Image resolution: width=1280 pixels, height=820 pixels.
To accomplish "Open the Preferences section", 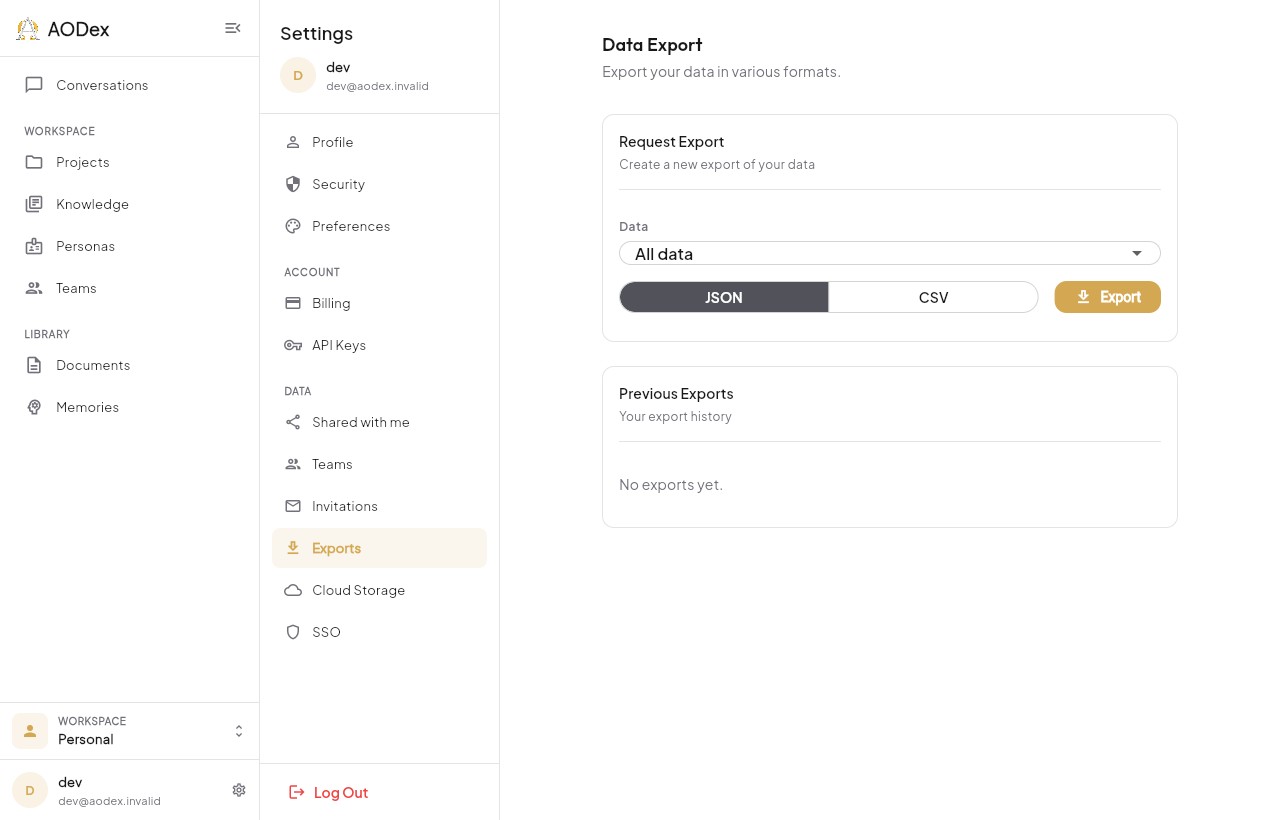I will tap(379, 226).
